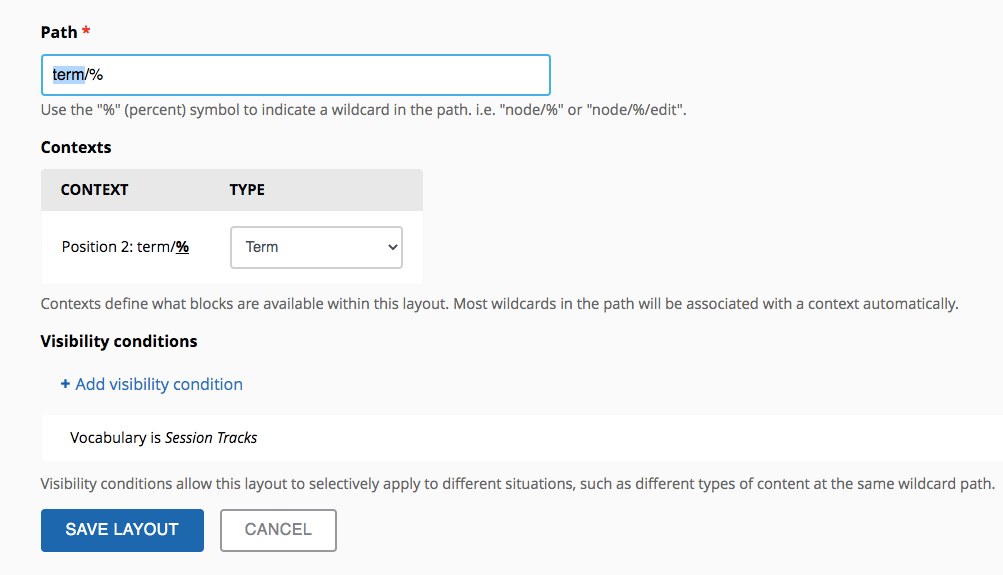Select the Vocabulary is Session Tracks condition row

pos(522,437)
